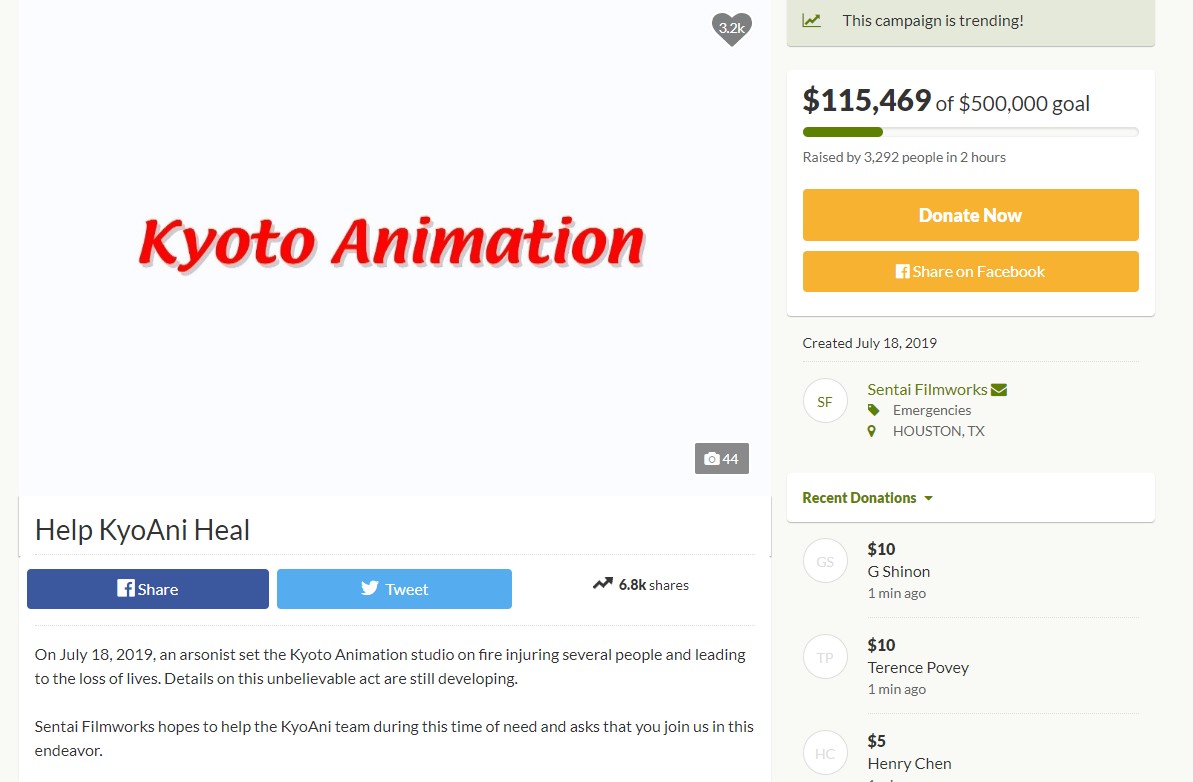Click the heart icon showing 3.2k likes

tap(731, 29)
